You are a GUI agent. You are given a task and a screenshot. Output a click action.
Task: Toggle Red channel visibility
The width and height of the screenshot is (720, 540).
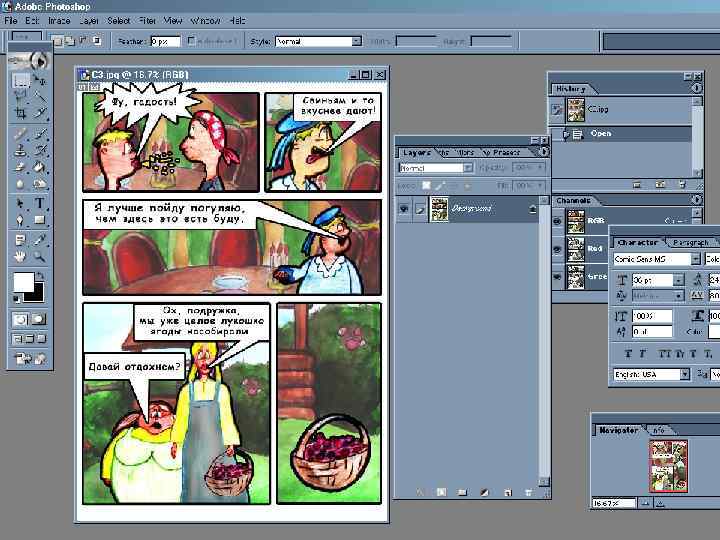coord(557,249)
